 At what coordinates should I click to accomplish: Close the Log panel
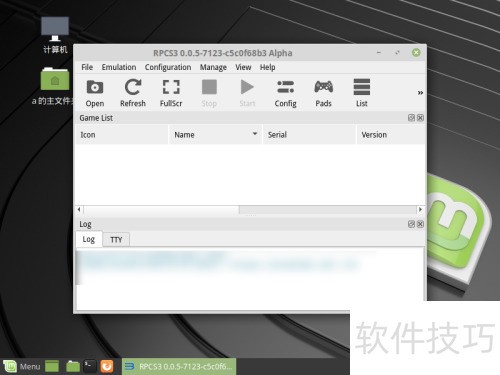[x=420, y=224]
